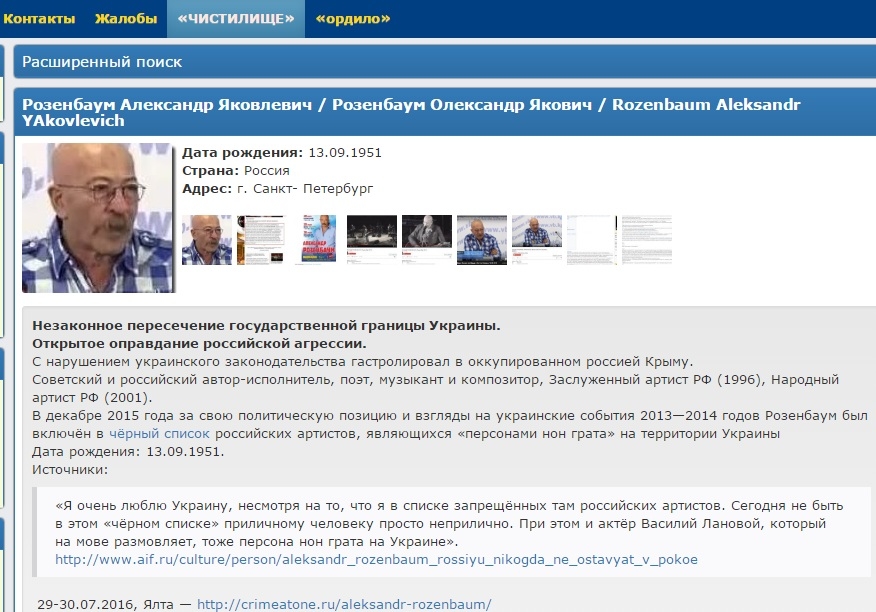Go to the Жалобы page
This screenshot has width=876, height=612.
126,18
